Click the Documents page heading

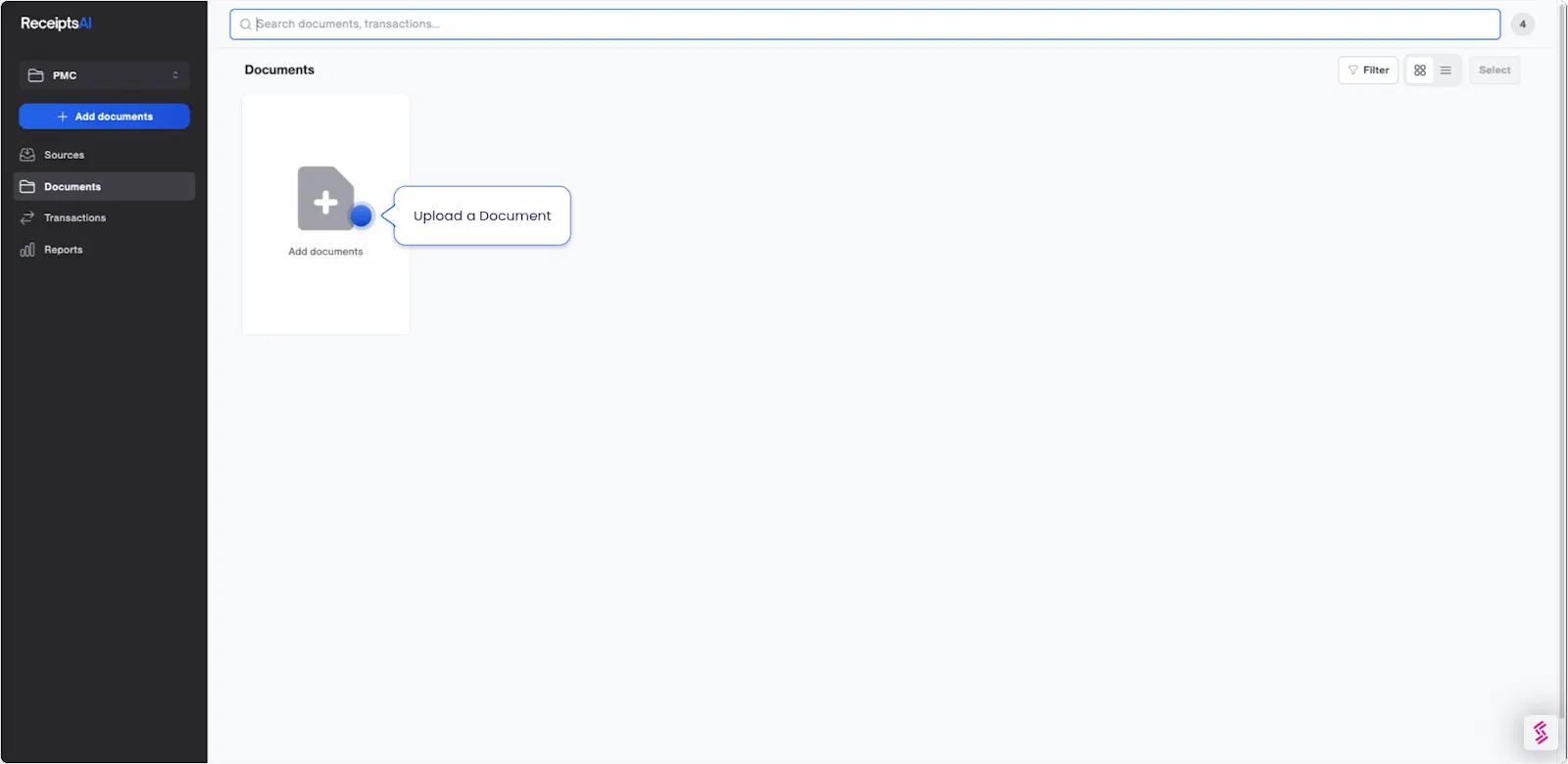[x=279, y=70]
